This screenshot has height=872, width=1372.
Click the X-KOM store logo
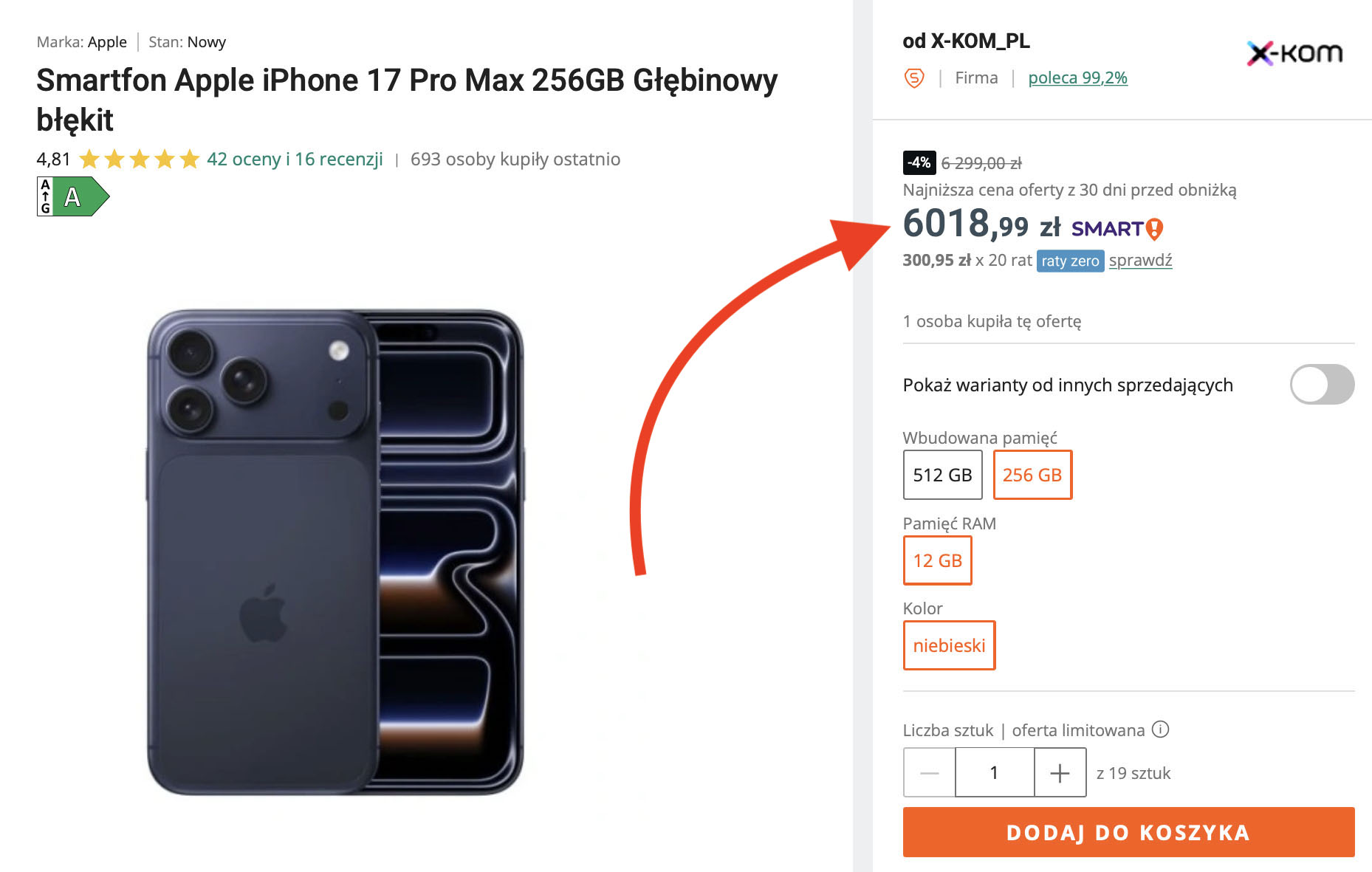coord(1294,53)
